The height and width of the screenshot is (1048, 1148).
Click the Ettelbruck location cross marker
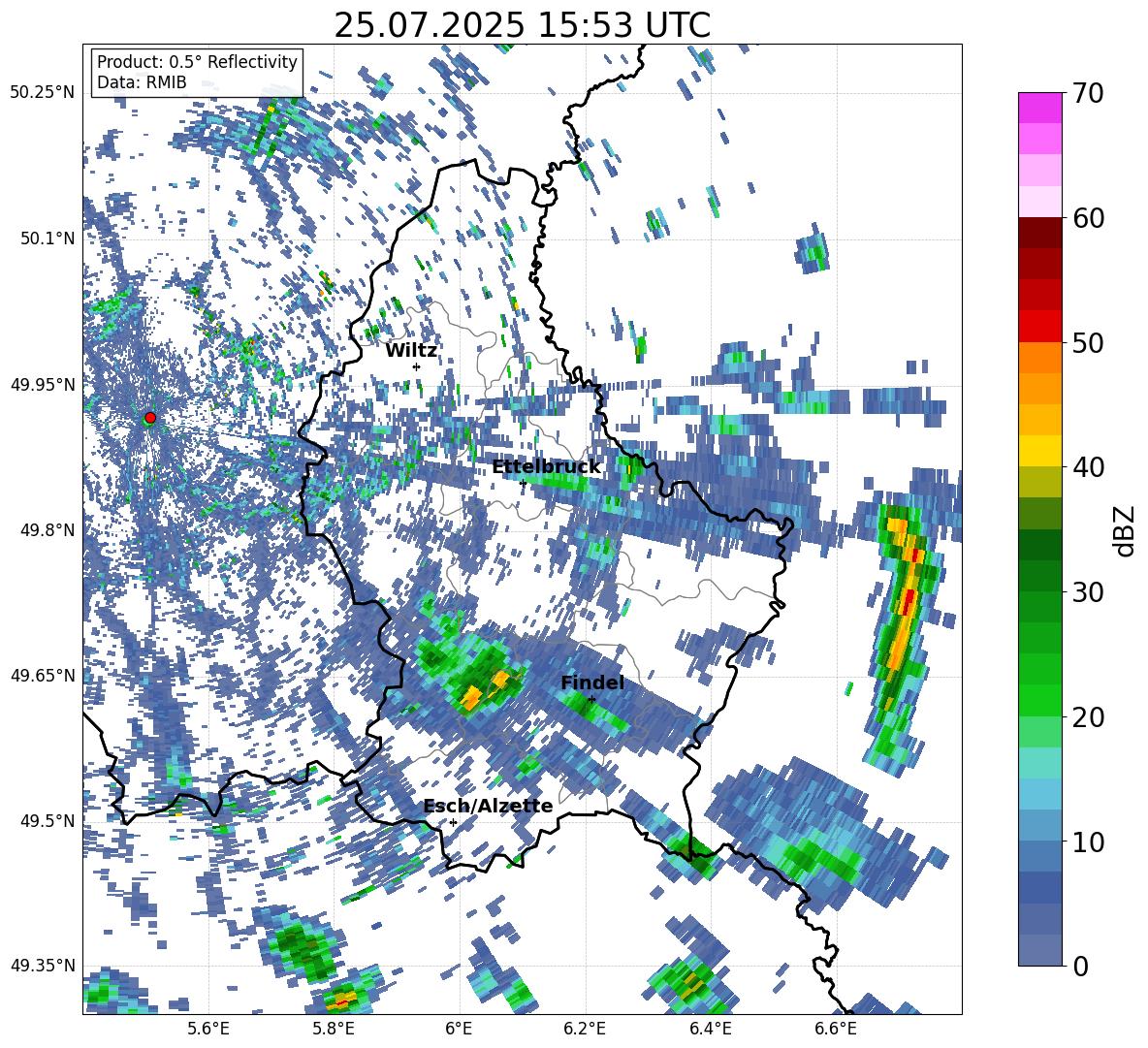523,483
